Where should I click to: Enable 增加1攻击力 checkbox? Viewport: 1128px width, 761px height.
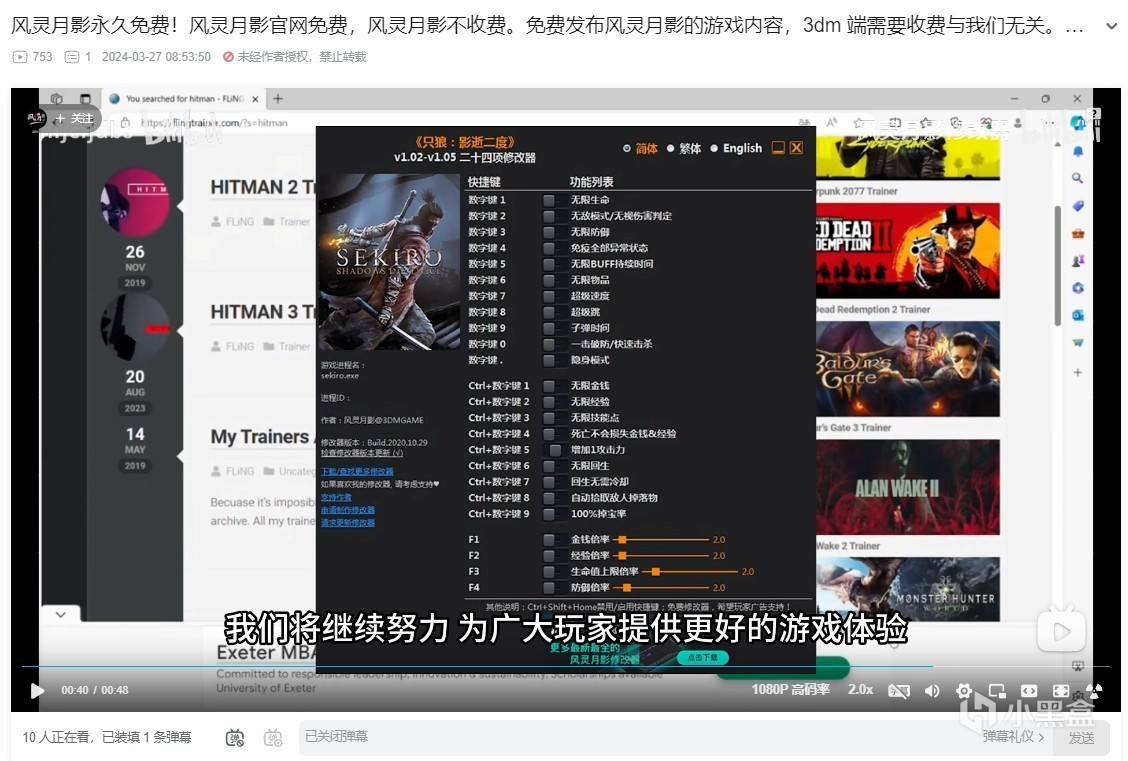pyautogui.click(x=555, y=450)
